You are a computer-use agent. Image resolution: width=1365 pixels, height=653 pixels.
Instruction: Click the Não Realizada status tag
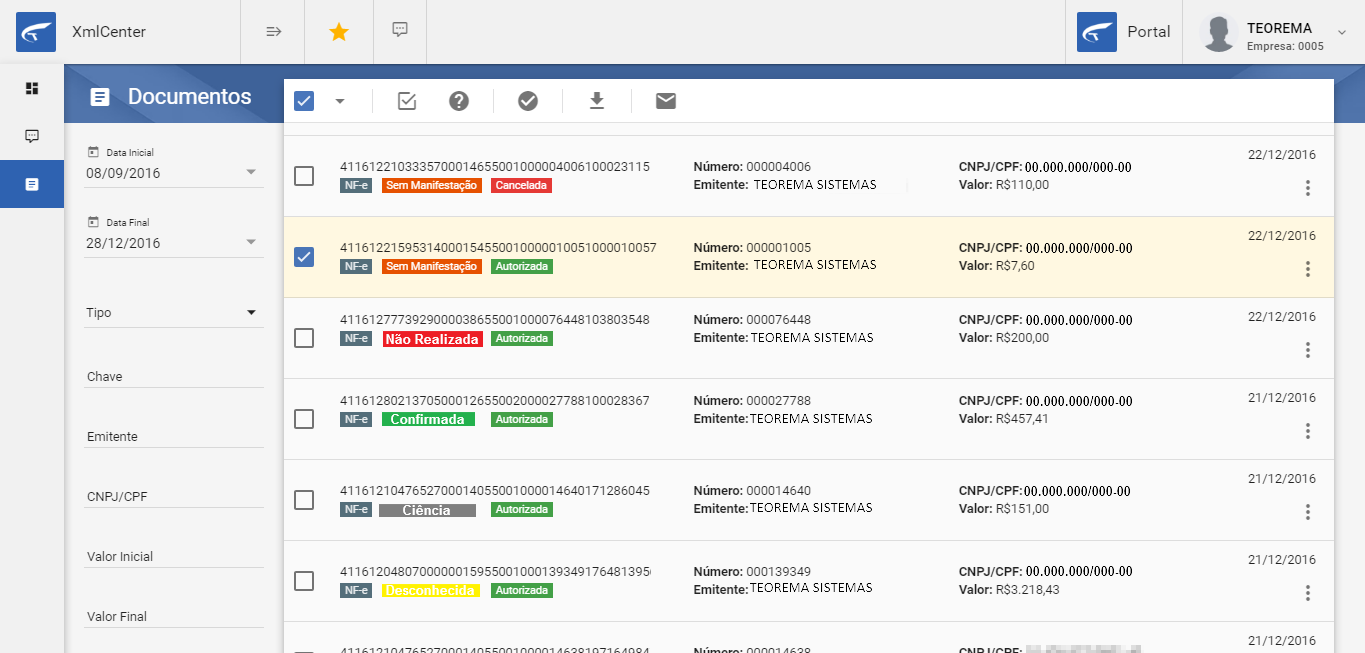[432, 339]
